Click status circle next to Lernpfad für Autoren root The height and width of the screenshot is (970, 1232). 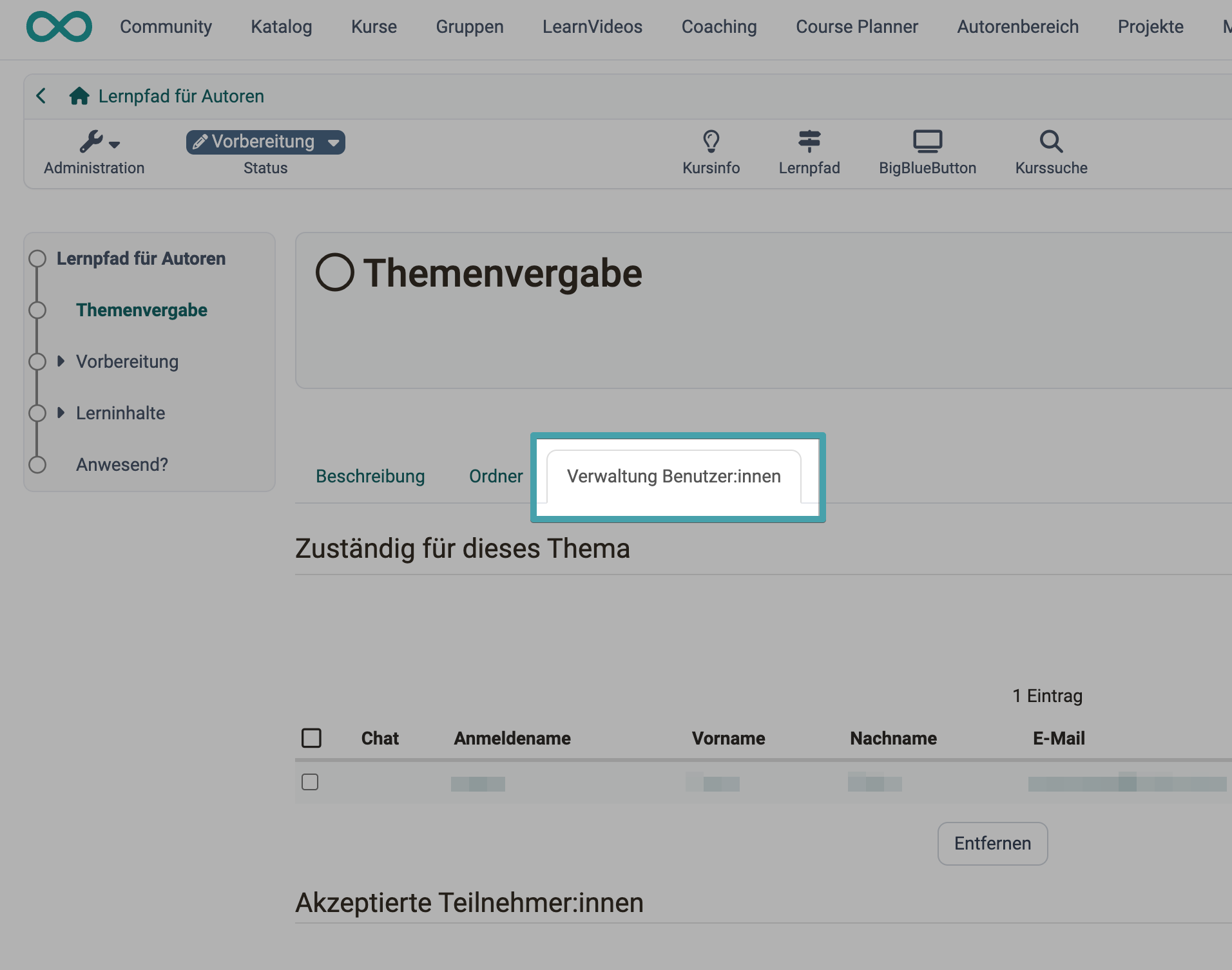point(37,258)
